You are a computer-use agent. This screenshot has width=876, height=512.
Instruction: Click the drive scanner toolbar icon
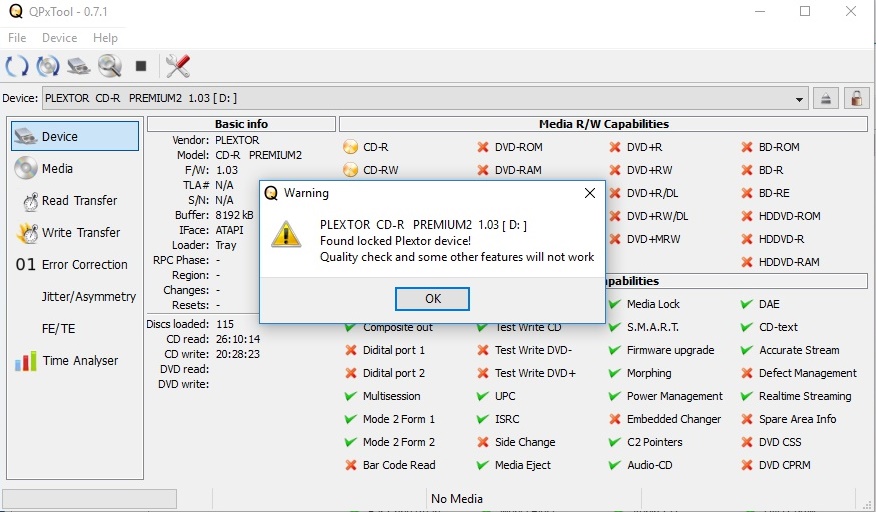coord(79,66)
